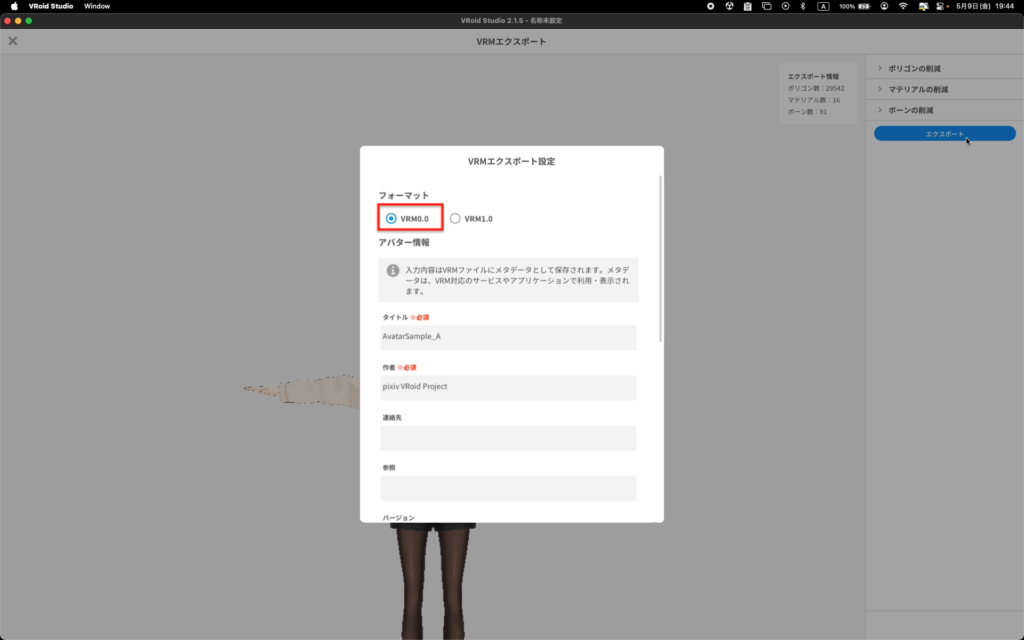Image resolution: width=1024 pixels, height=640 pixels.
Task: Click the play circle menu bar icon
Action: click(786, 6)
